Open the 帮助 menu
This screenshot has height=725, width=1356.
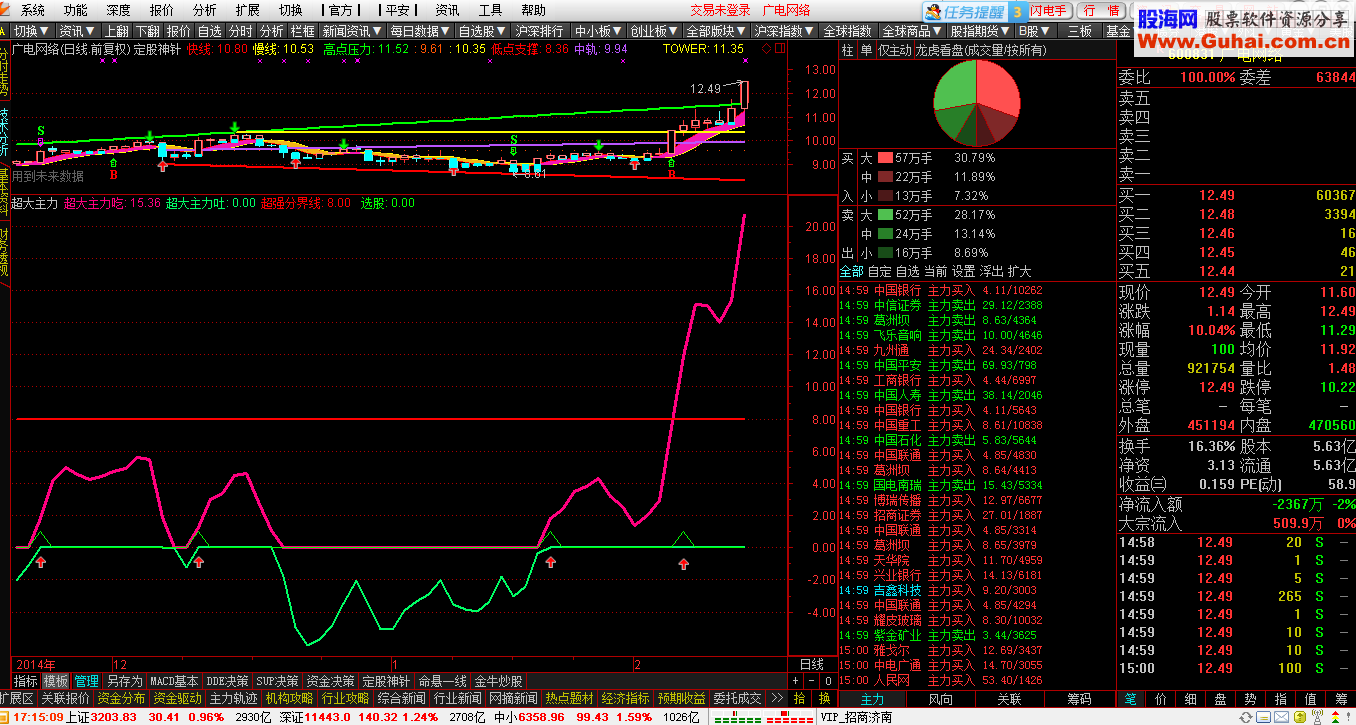(x=533, y=10)
